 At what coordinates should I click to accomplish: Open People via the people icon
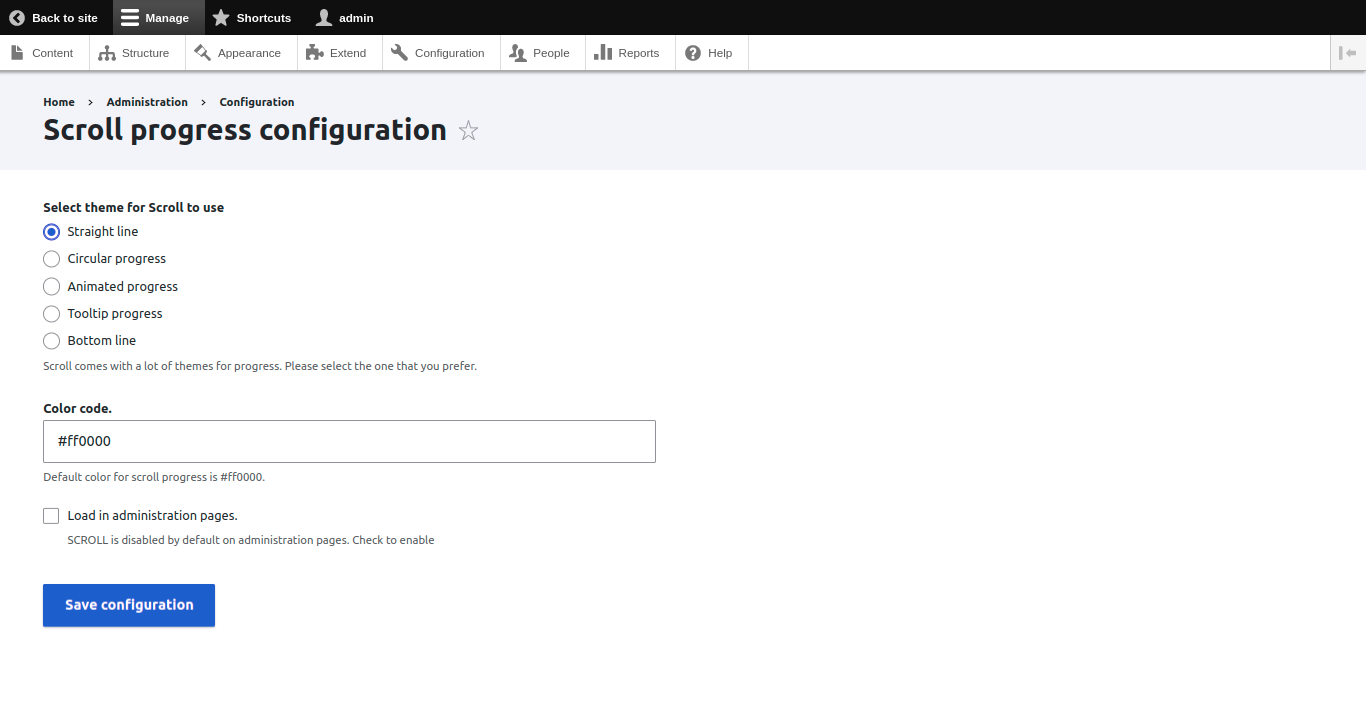pyautogui.click(x=519, y=52)
